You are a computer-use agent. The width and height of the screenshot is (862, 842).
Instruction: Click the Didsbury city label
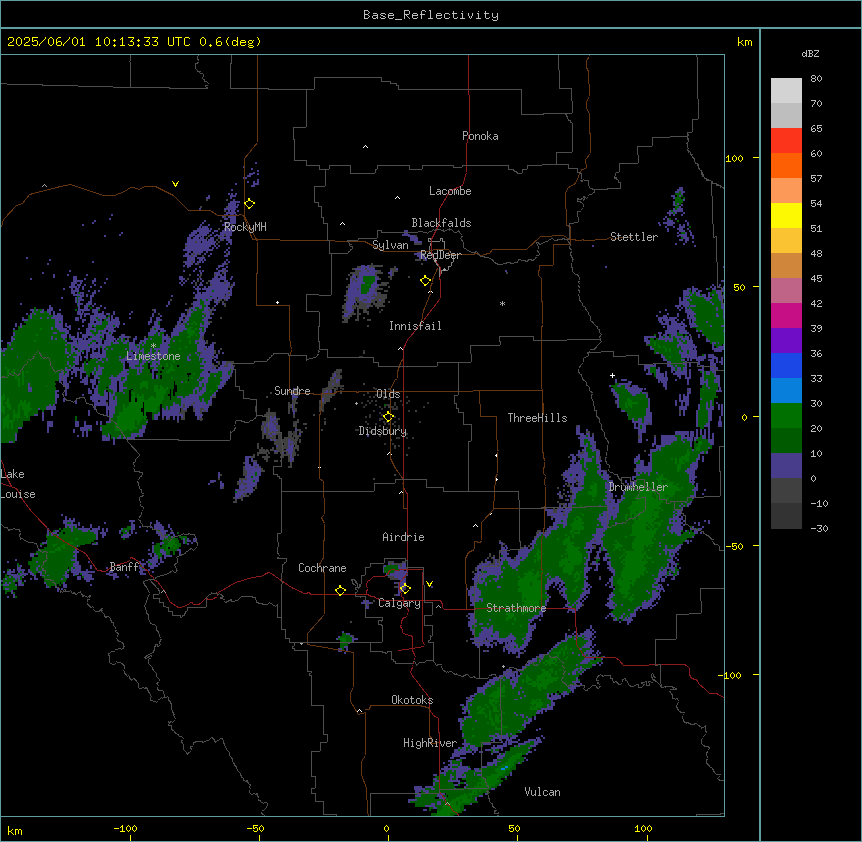(x=383, y=431)
